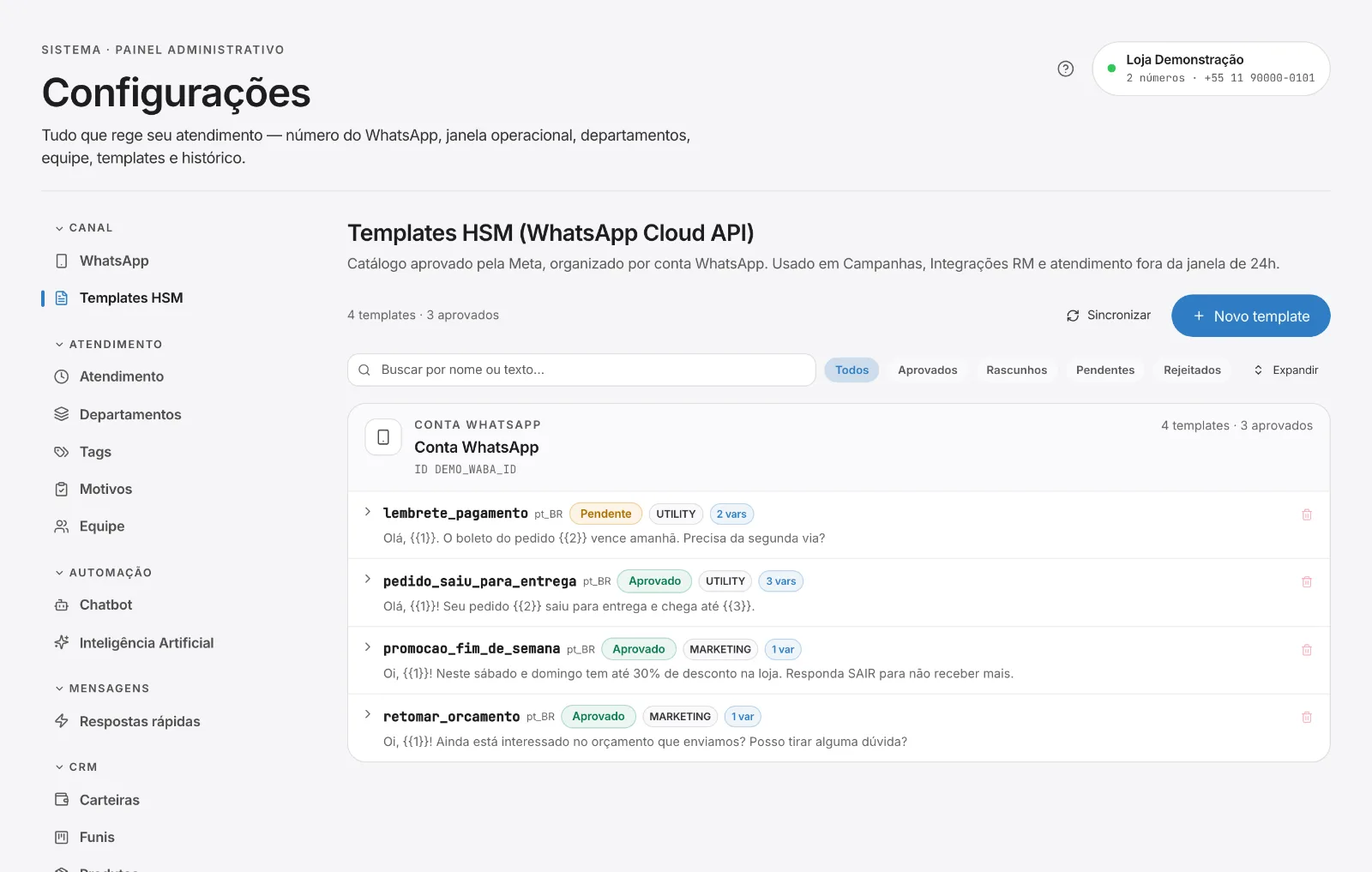This screenshot has height=872, width=1372.
Task: Click the Departamentos layers icon
Action: point(62,414)
